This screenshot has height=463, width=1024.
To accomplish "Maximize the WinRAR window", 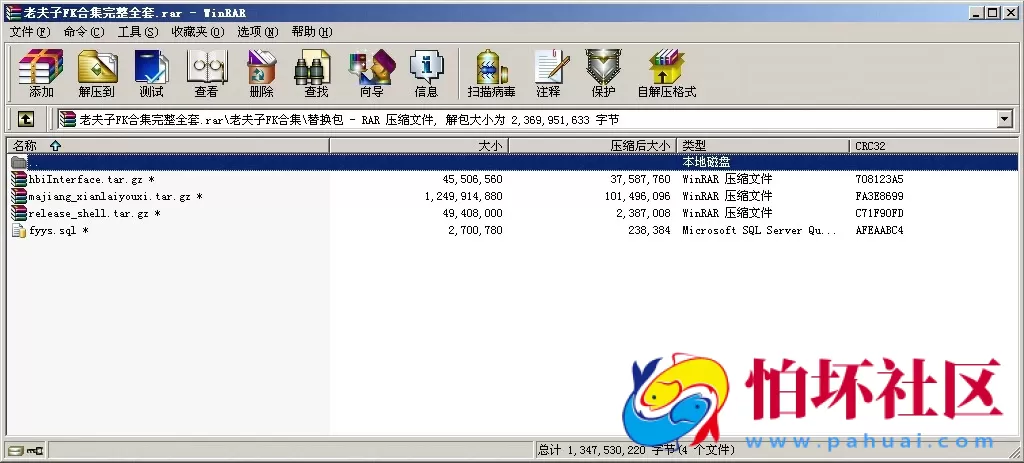I will 993,12.
